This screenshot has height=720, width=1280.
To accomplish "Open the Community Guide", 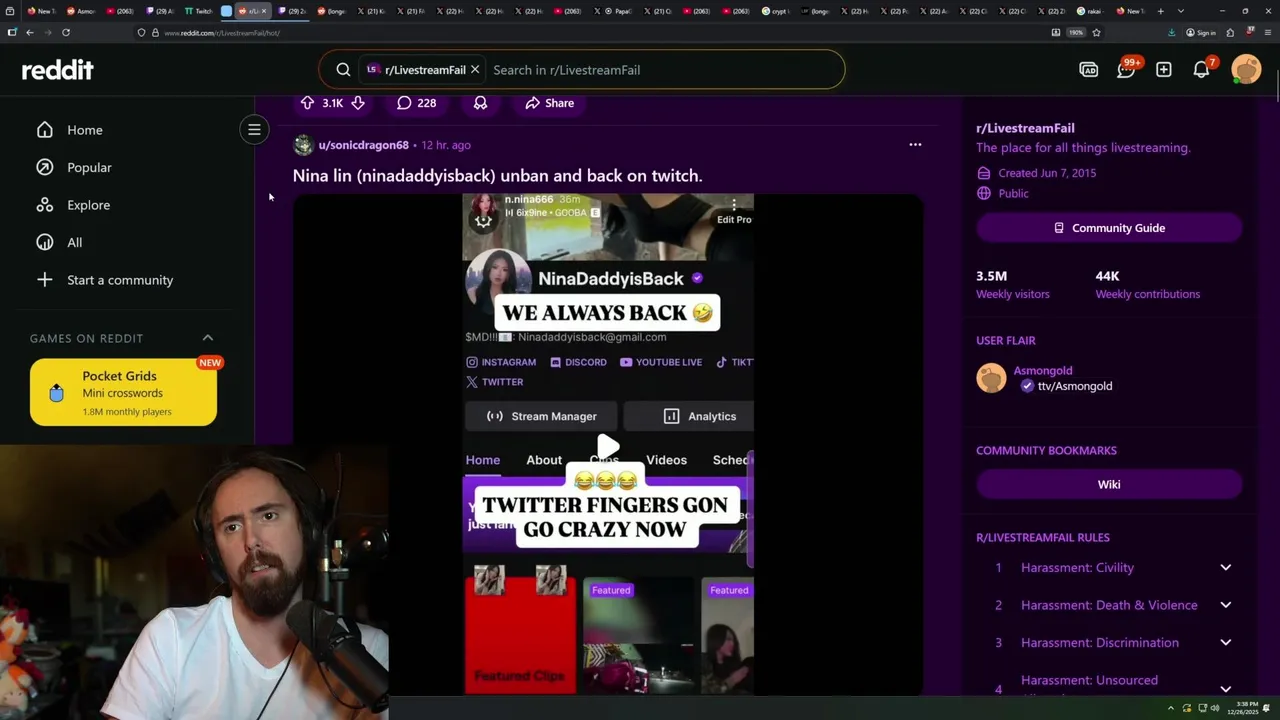I will point(1109,228).
